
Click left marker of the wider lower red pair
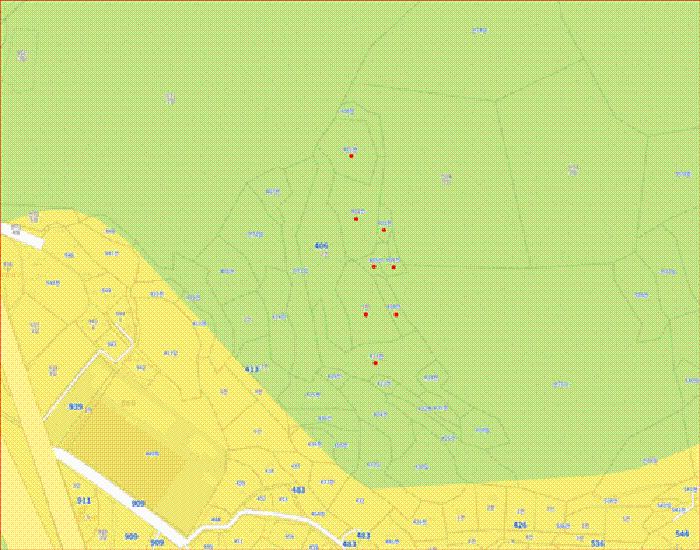pyautogui.click(x=366, y=314)
